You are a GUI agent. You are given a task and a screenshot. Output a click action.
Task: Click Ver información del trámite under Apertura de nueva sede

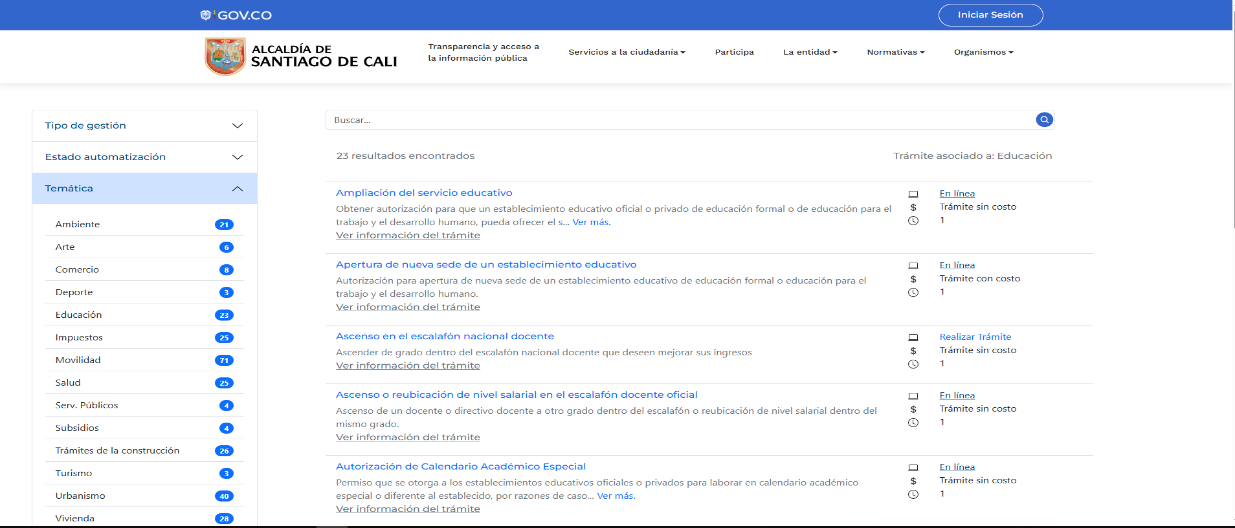408,307
